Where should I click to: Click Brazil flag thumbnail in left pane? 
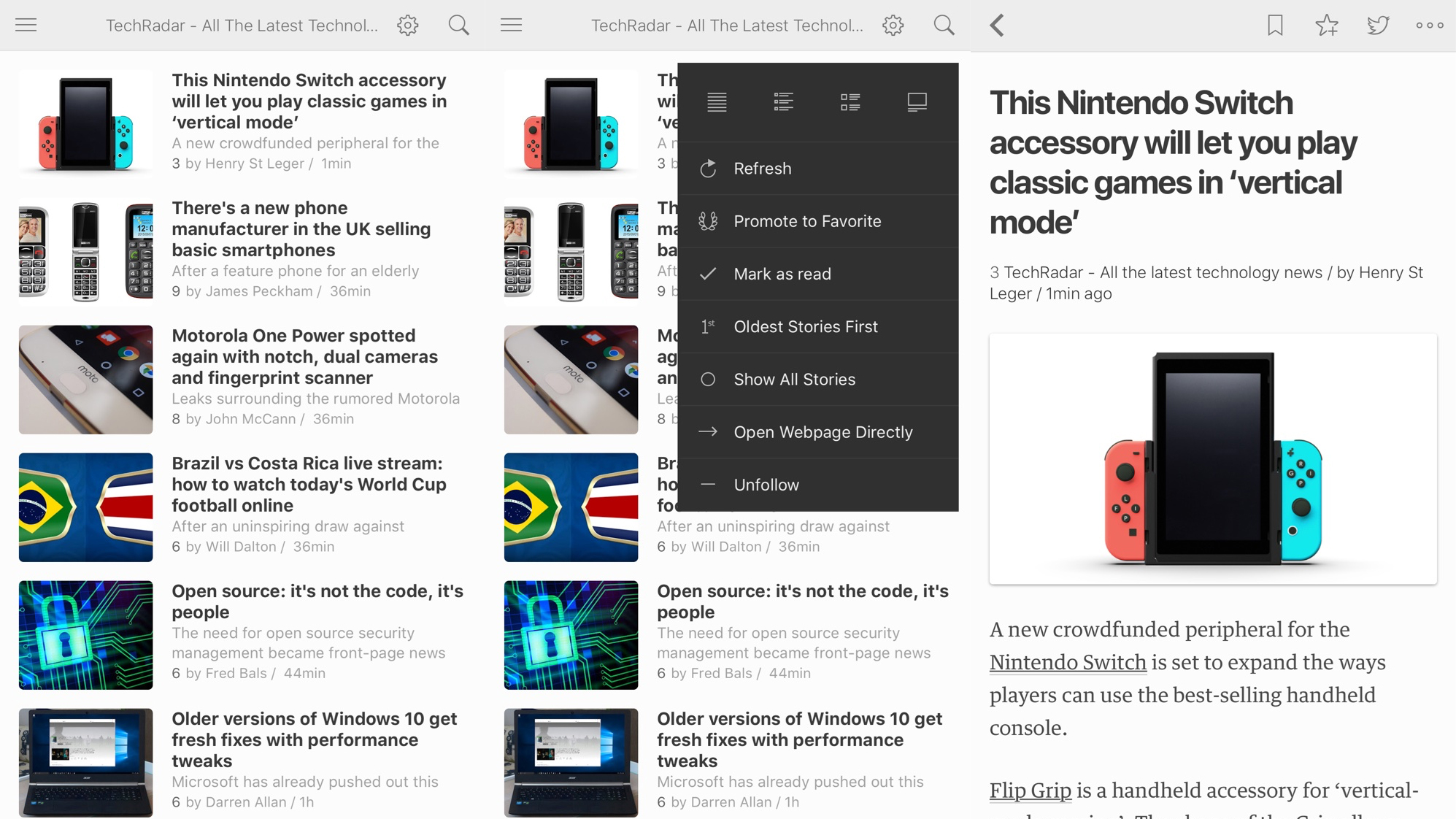(86, 507)
